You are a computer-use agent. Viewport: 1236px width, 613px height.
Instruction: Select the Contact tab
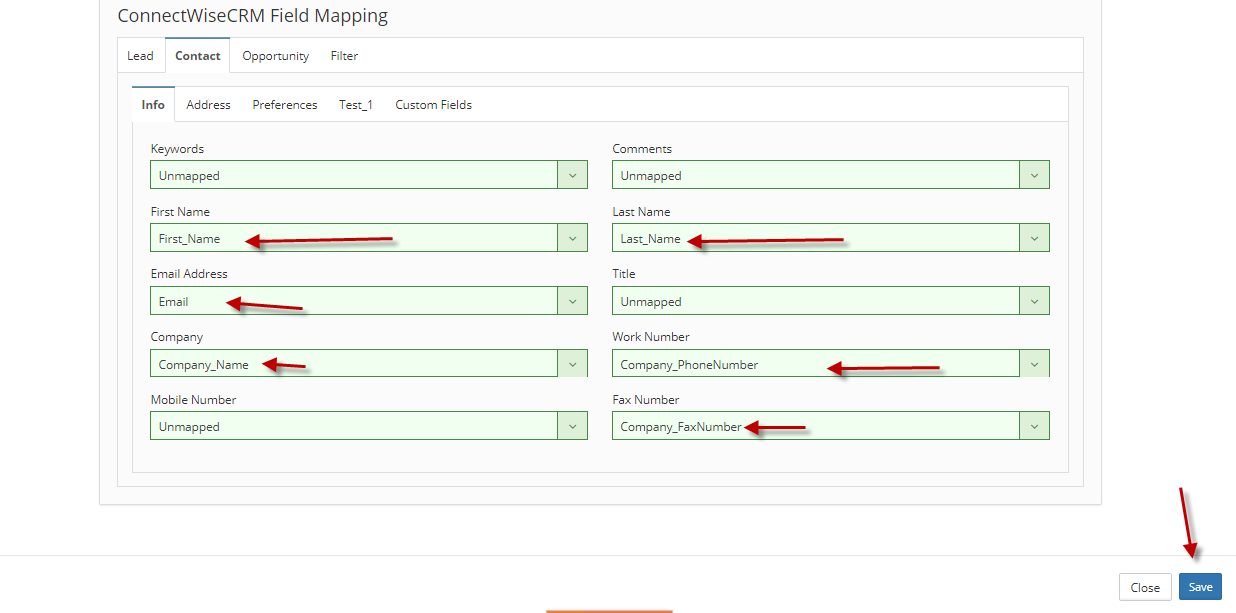[x=198, y=56]
